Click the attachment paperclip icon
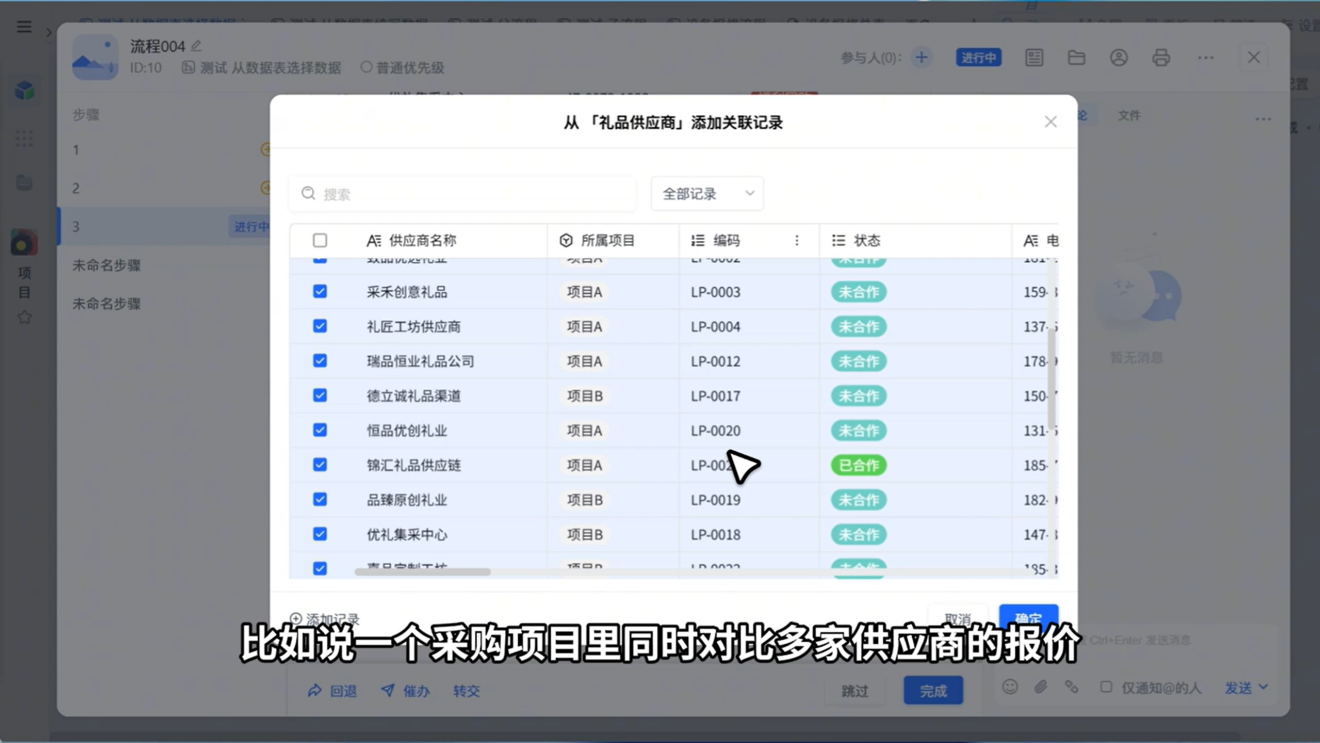Viewport: 1320px width, 743px height. click(x=1041, y=687)
